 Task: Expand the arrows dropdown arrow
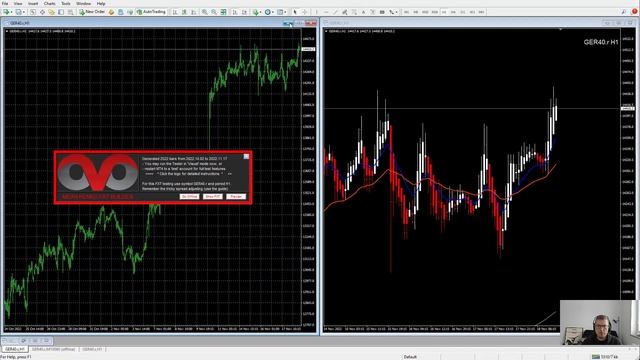(396, 12)
